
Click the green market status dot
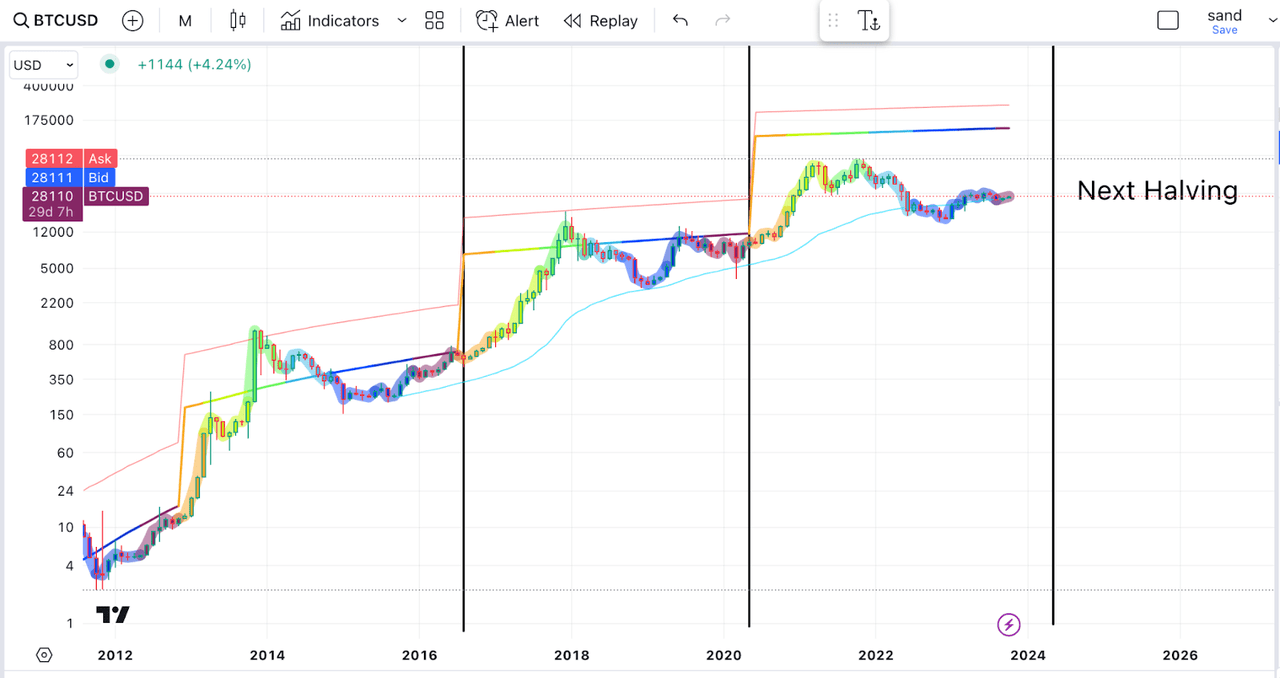pos(109,64)
